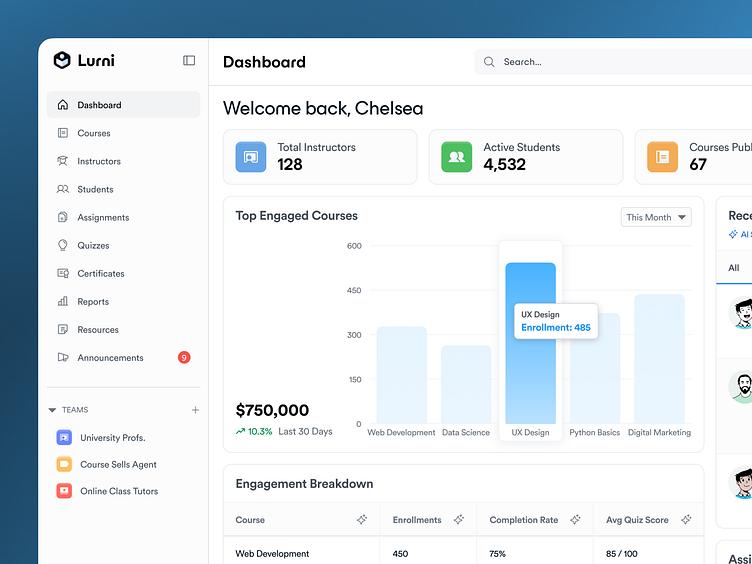The image size is (752, 564).
Task: Click the Course Sells Agent orange icon
Action: [64, 464]
